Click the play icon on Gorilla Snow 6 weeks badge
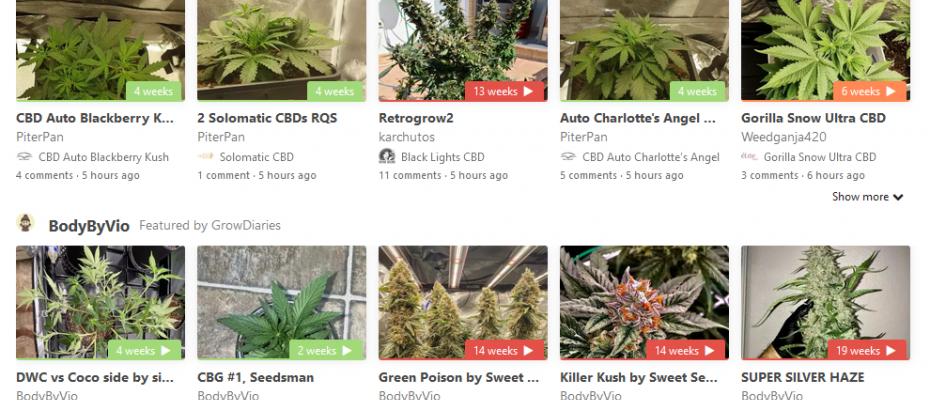This screenshot has width=930, height=400. click(890, 91)
